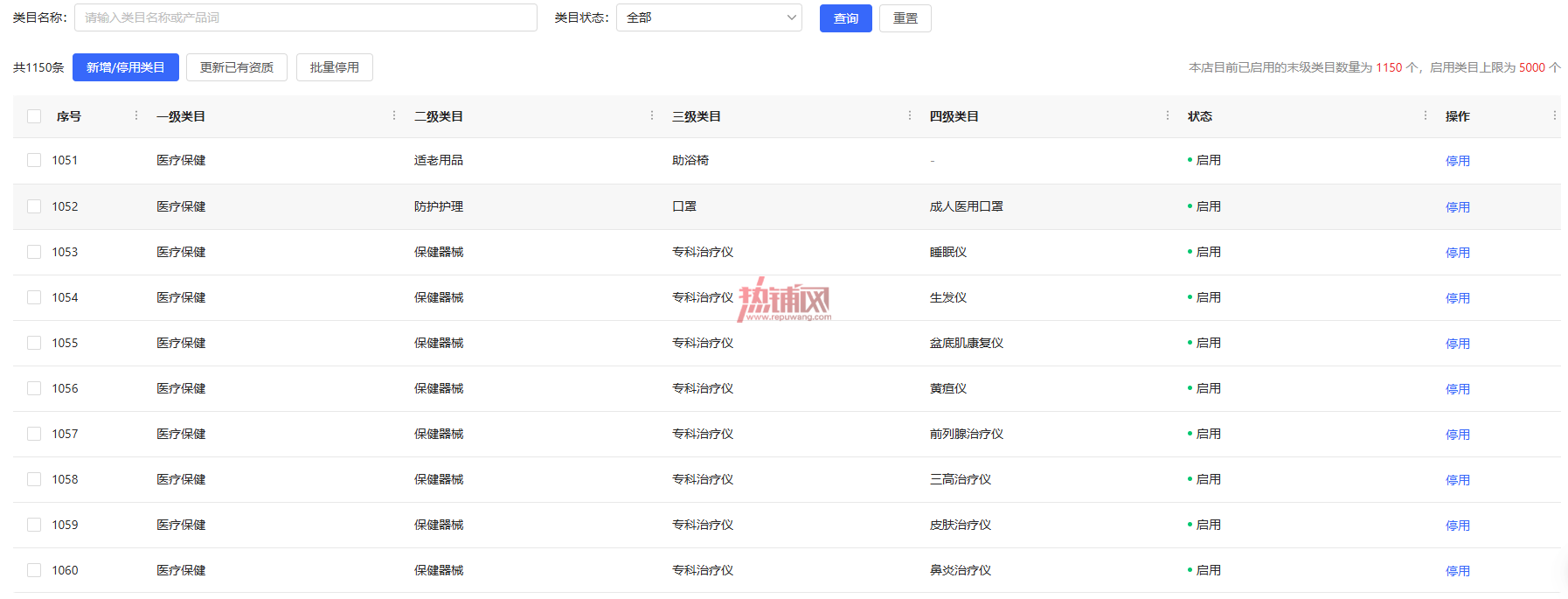Focus the 类目名称 search input field

coord(306,17)
